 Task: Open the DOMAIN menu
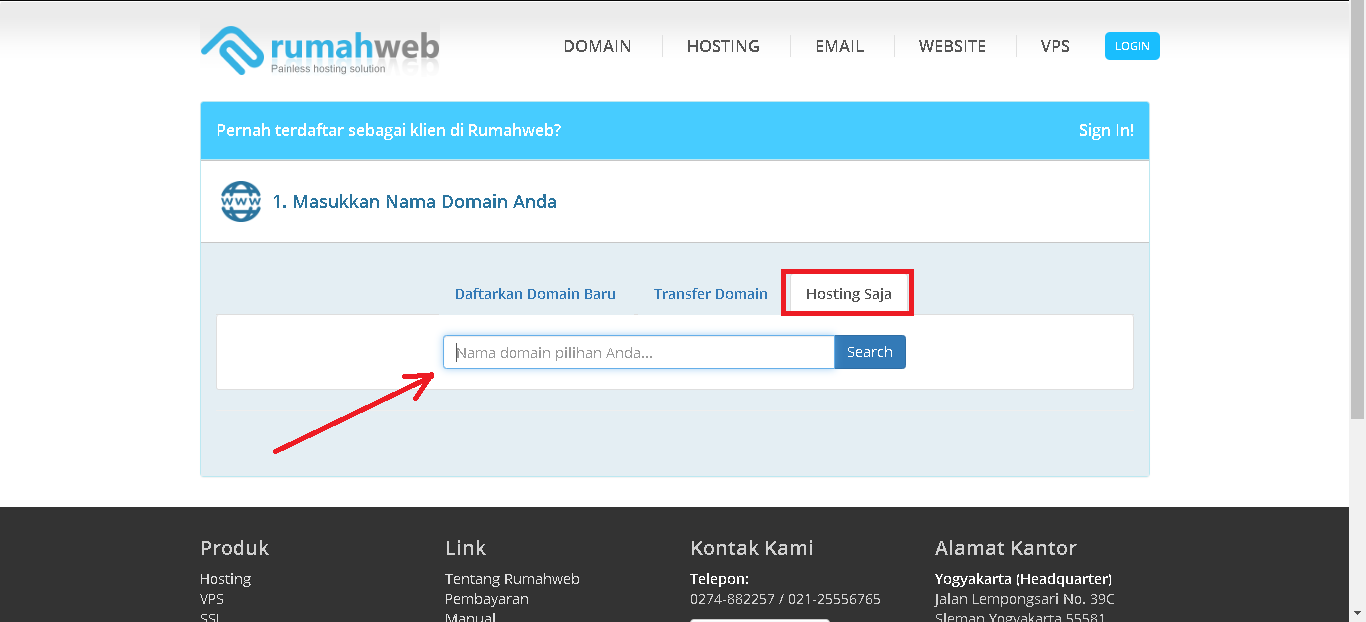pyautogui.click(x=597, y=46)
